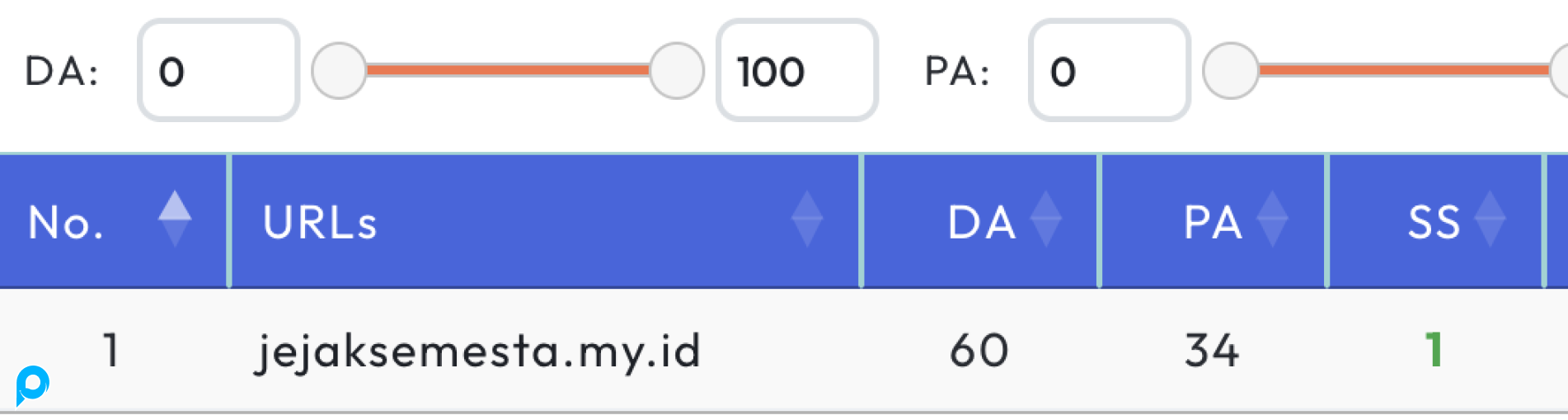Click the PA minimum slider handle
The image size is (1568, 420).
(1231, 71)
